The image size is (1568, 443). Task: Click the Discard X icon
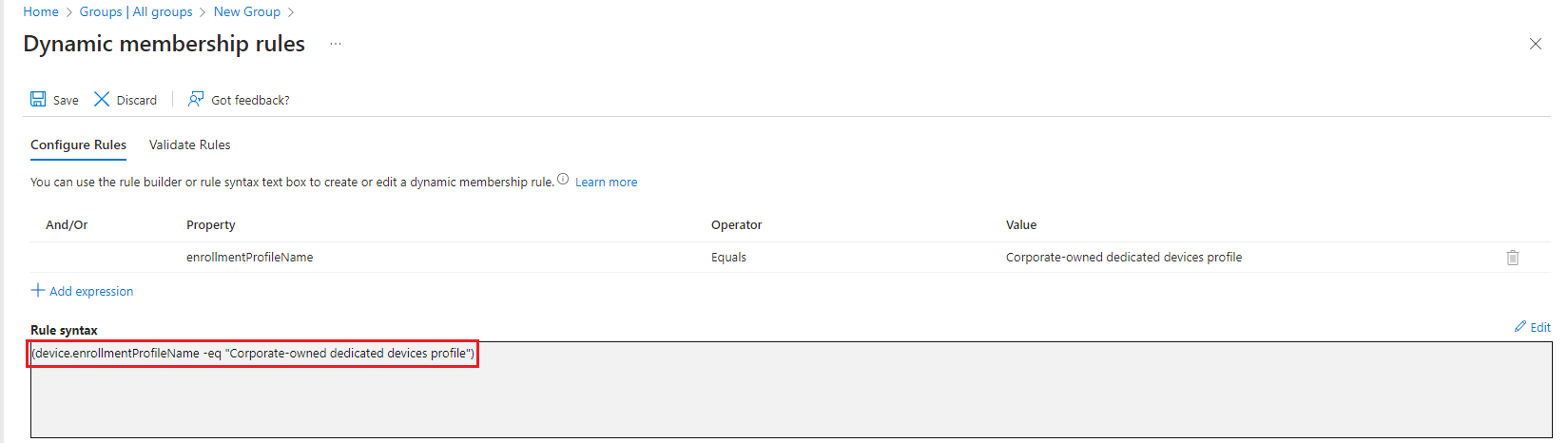click(x=102, y=99)
